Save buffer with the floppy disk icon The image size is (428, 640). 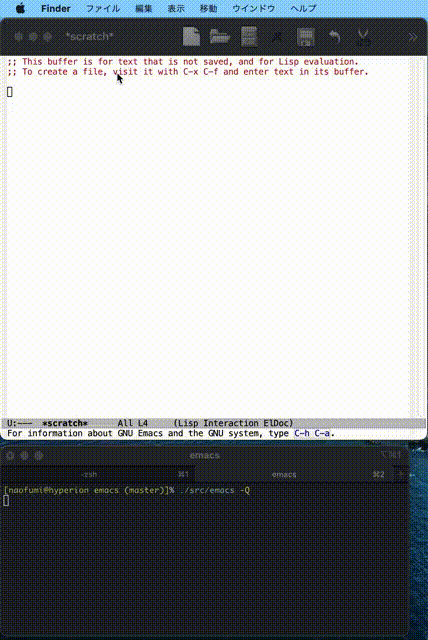point(306,37)
